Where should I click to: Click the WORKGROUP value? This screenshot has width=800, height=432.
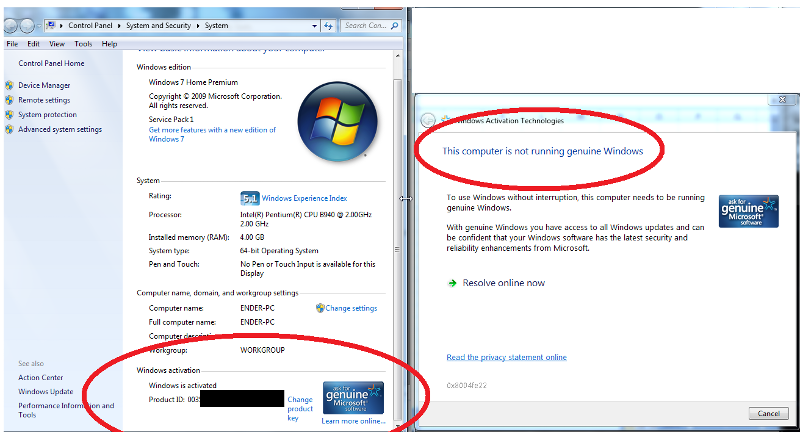coord(262,350)
